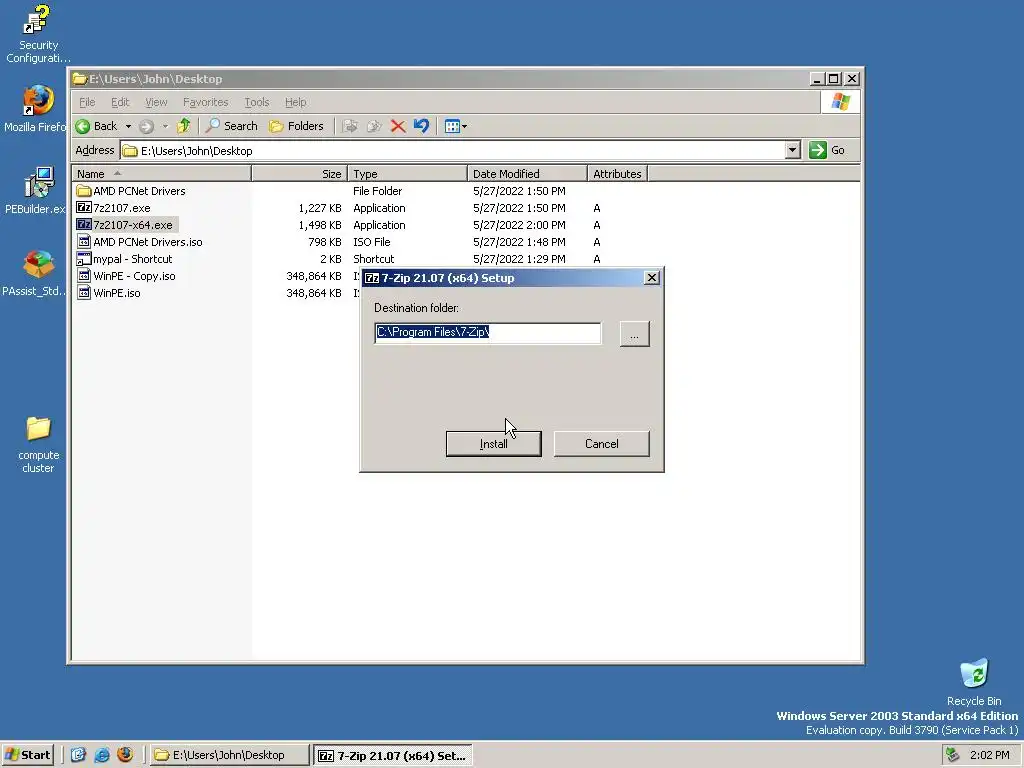Toggle the Folders pane

tap(296, 126)
